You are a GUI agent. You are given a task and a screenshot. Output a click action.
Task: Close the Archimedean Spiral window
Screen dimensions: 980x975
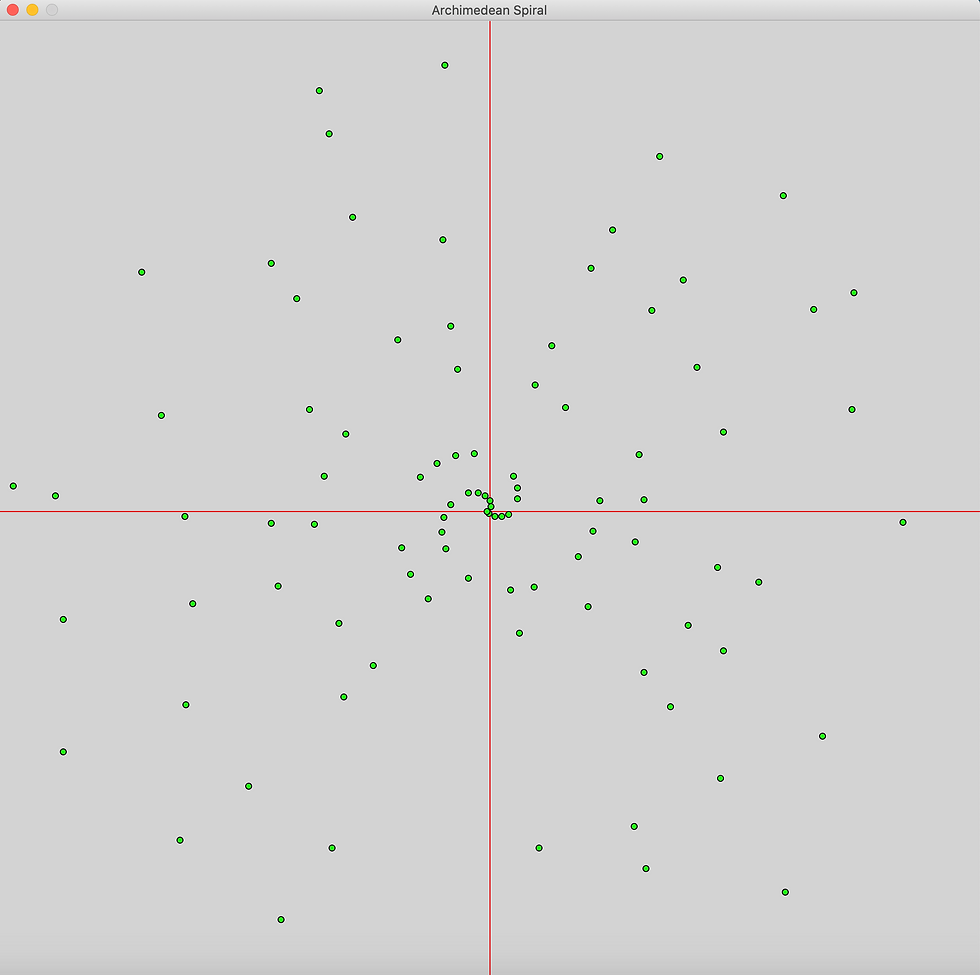click(12, 10)
